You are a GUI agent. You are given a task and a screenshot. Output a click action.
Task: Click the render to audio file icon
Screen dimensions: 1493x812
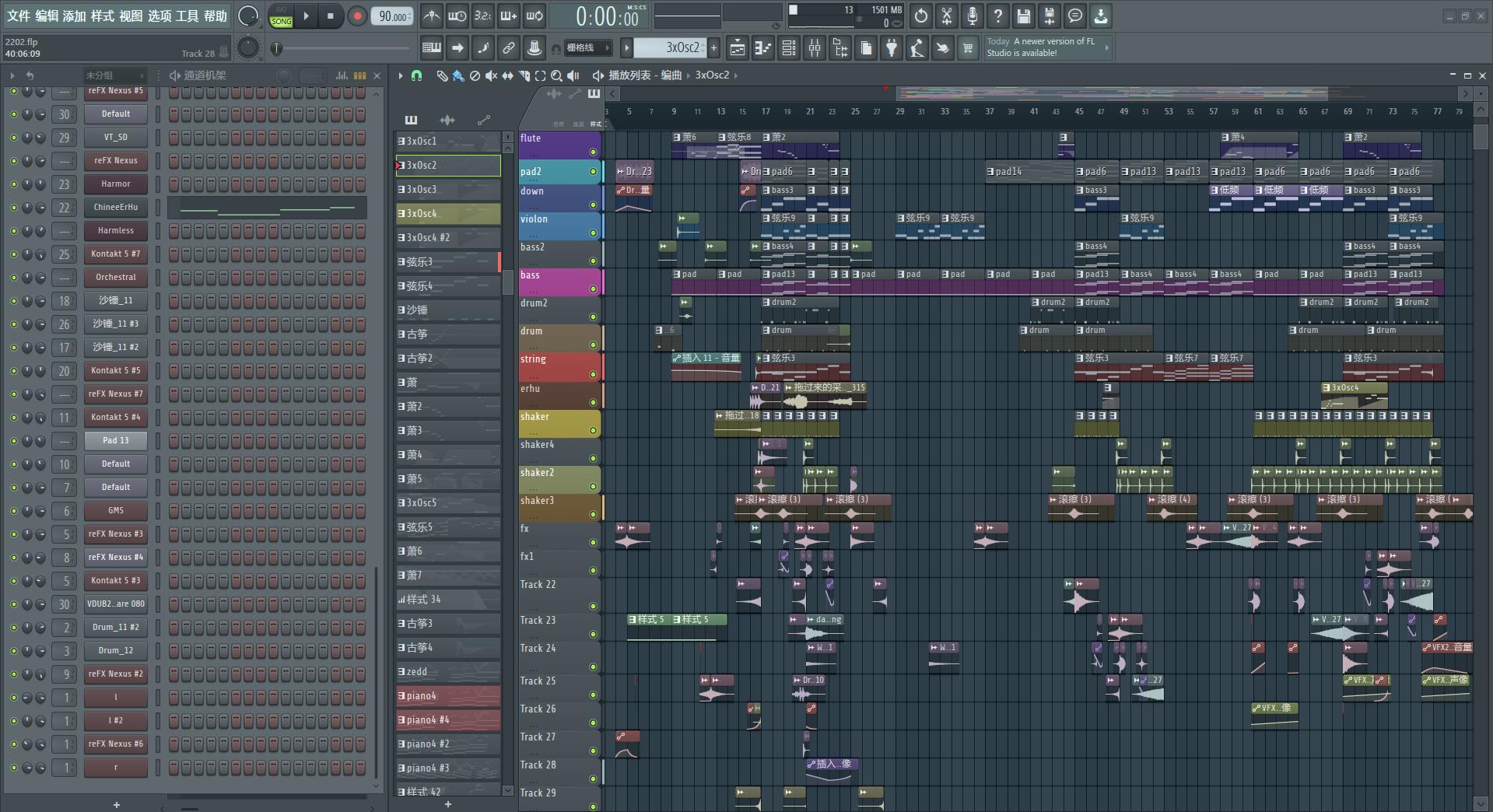coord(1050,16)
